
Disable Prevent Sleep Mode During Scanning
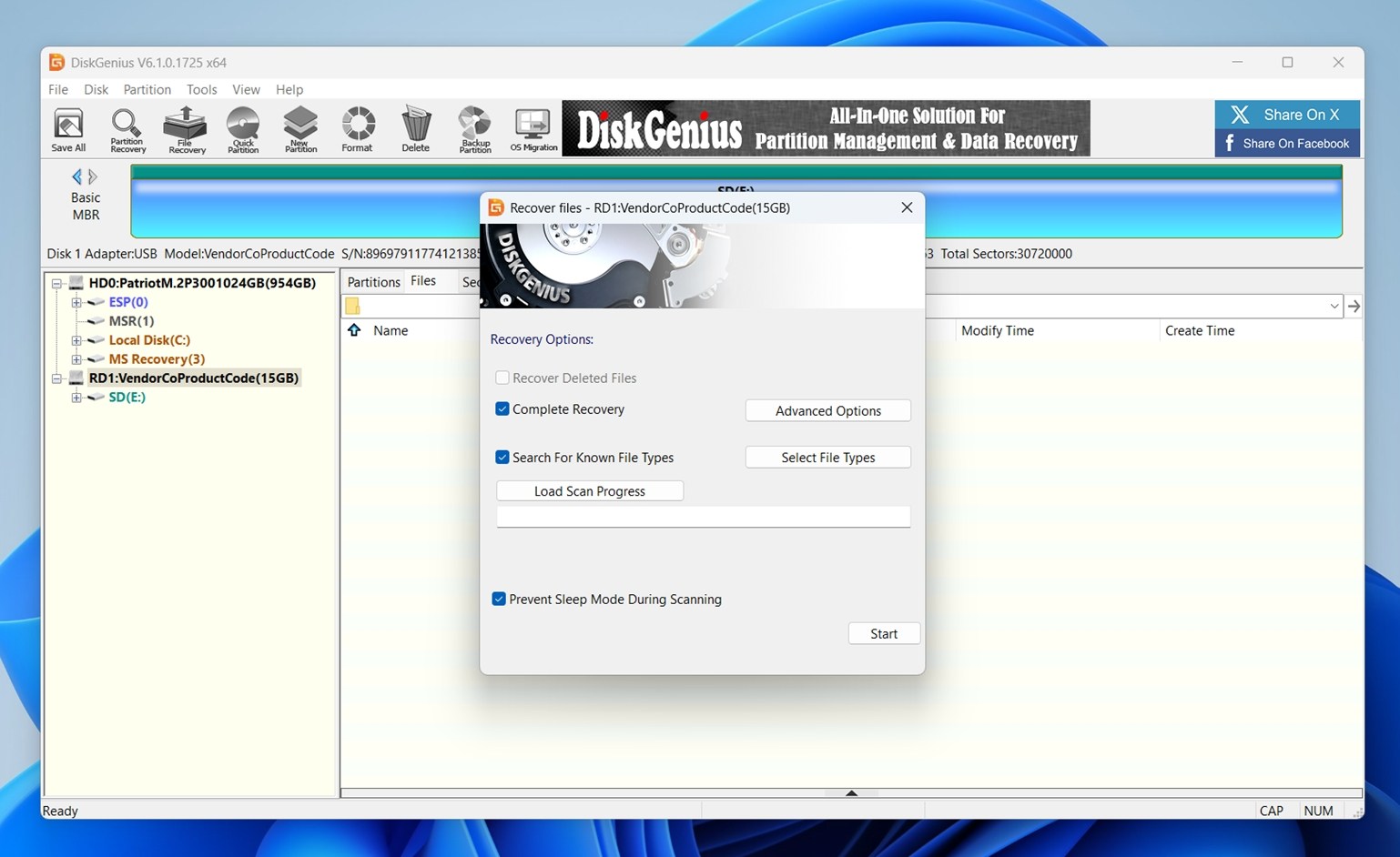pyautogui.click(x=499, y=599)
